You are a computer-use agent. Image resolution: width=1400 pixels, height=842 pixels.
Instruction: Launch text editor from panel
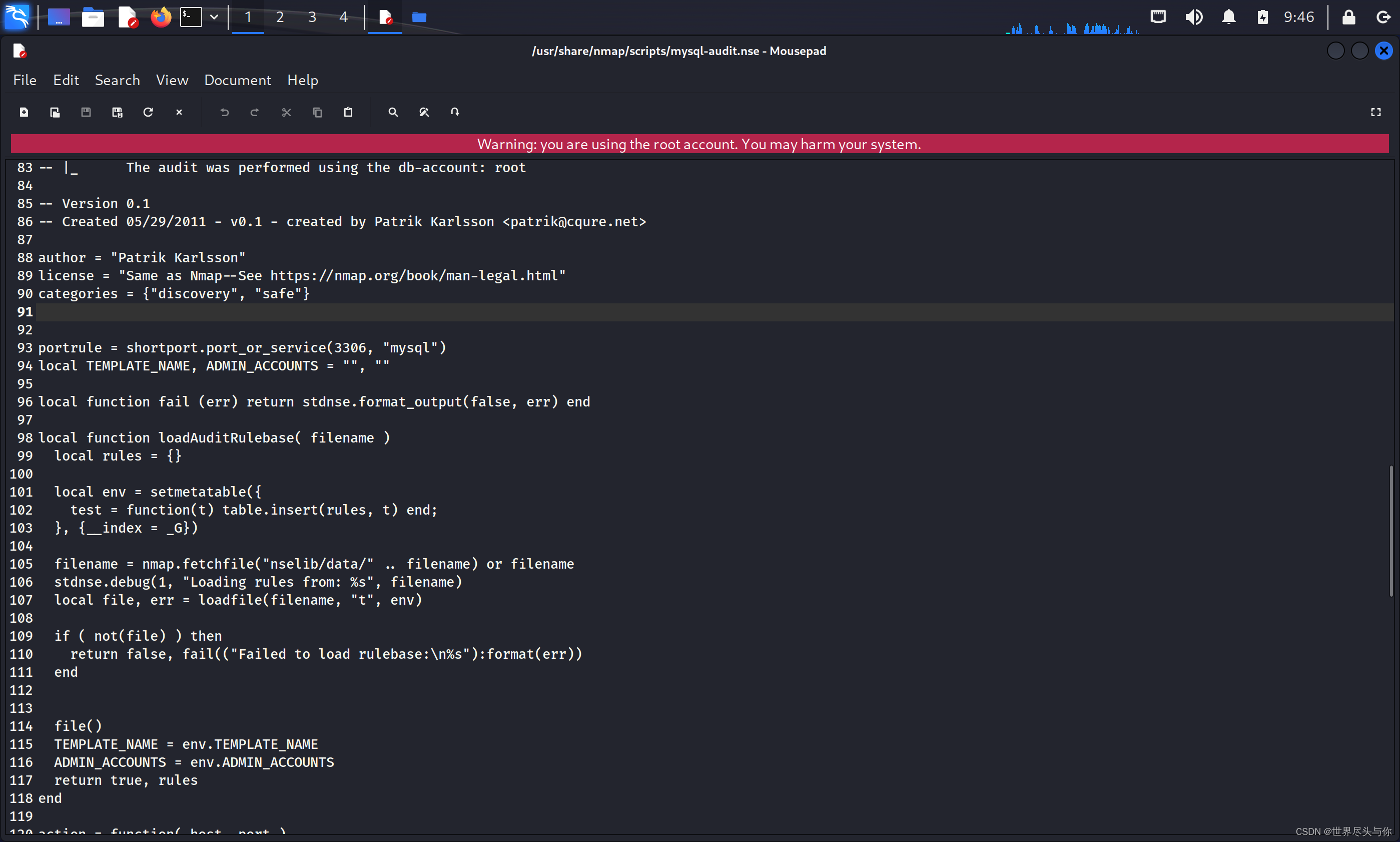128,17
